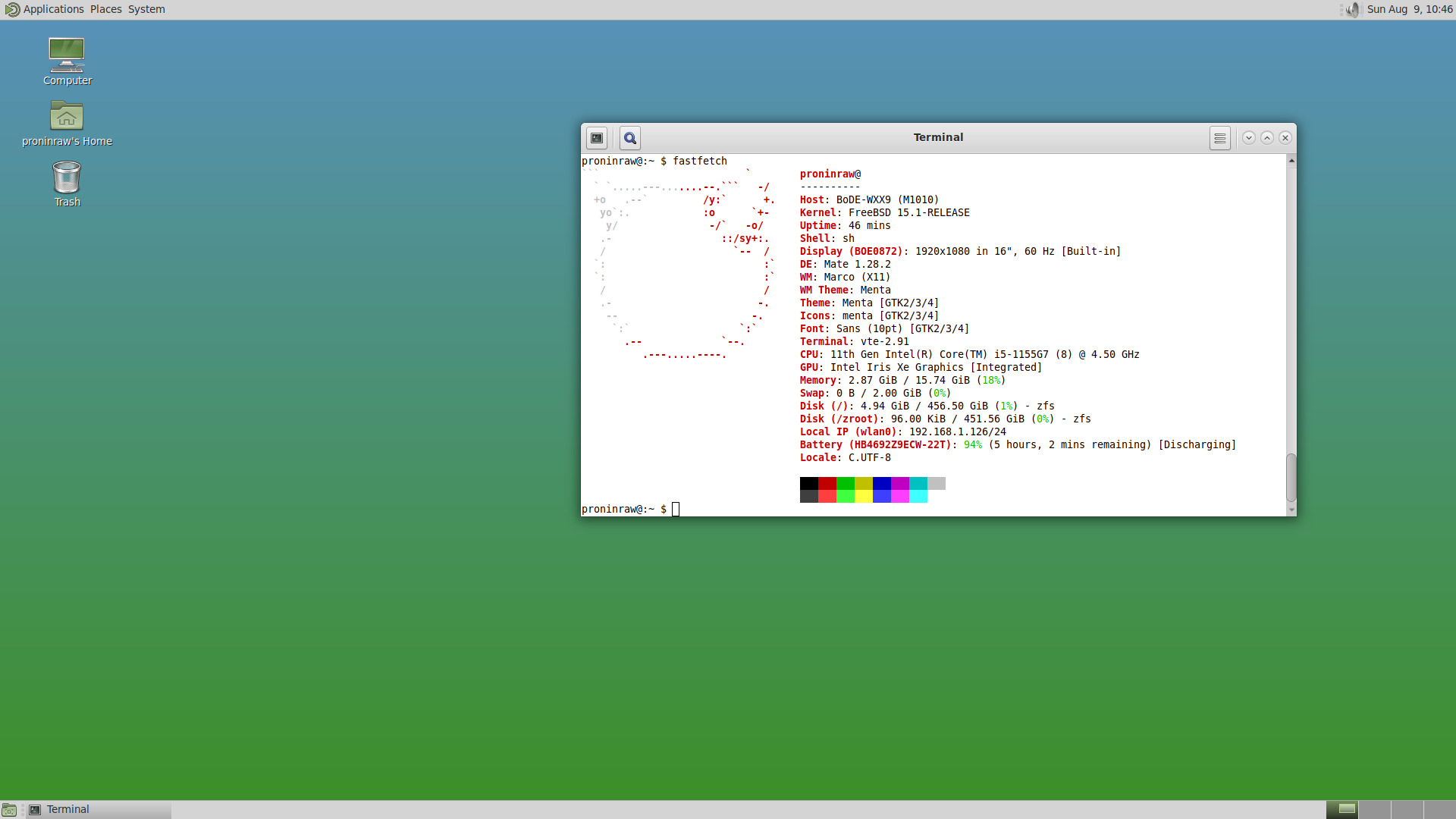Click the 'WM: Marco (X11)' line
The width and height of the screenshot is (1456, 819).
click(846, 278)
